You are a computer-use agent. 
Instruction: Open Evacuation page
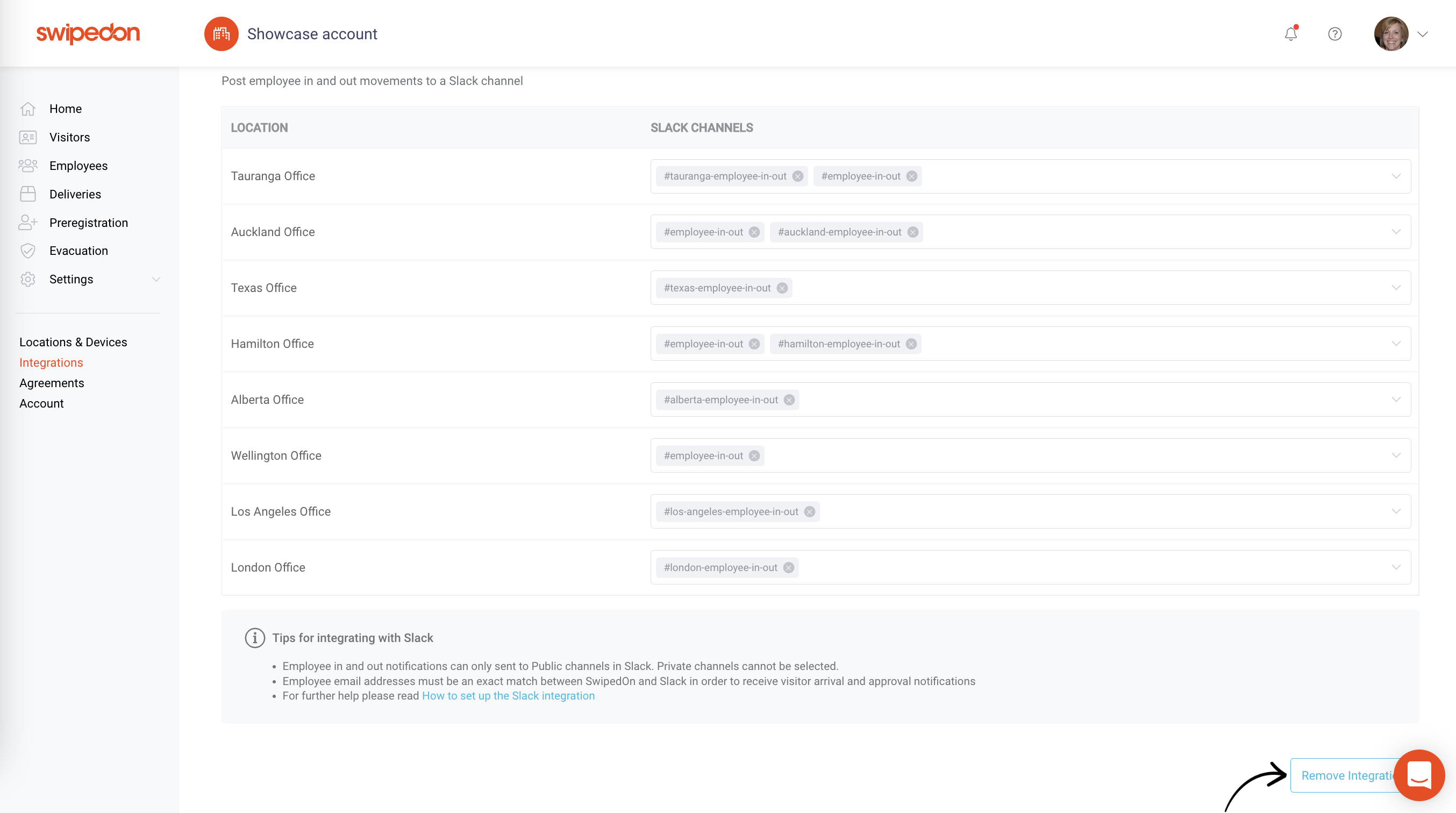[78, 251]
